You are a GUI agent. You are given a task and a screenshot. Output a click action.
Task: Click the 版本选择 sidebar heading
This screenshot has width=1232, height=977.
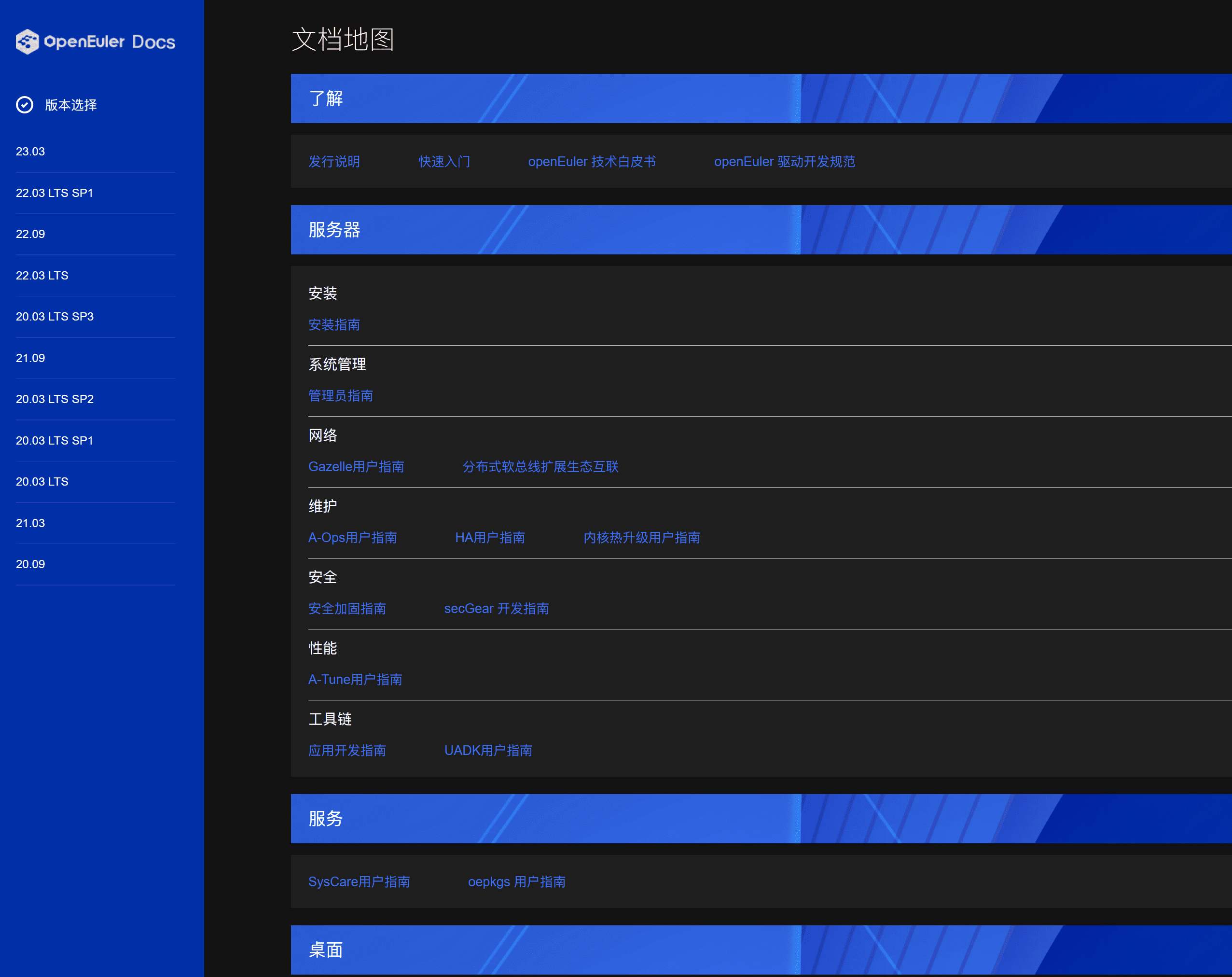[71, 105]
